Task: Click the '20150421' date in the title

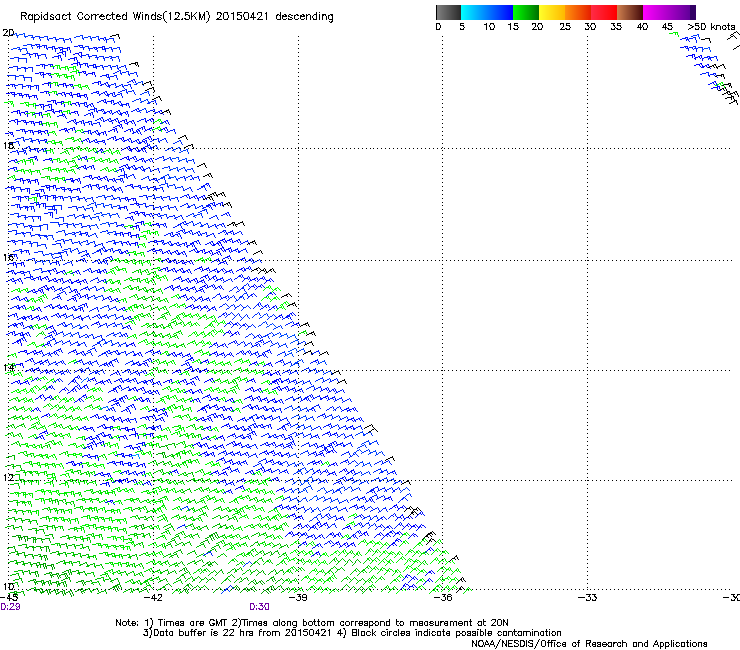Action: [242, 16]
